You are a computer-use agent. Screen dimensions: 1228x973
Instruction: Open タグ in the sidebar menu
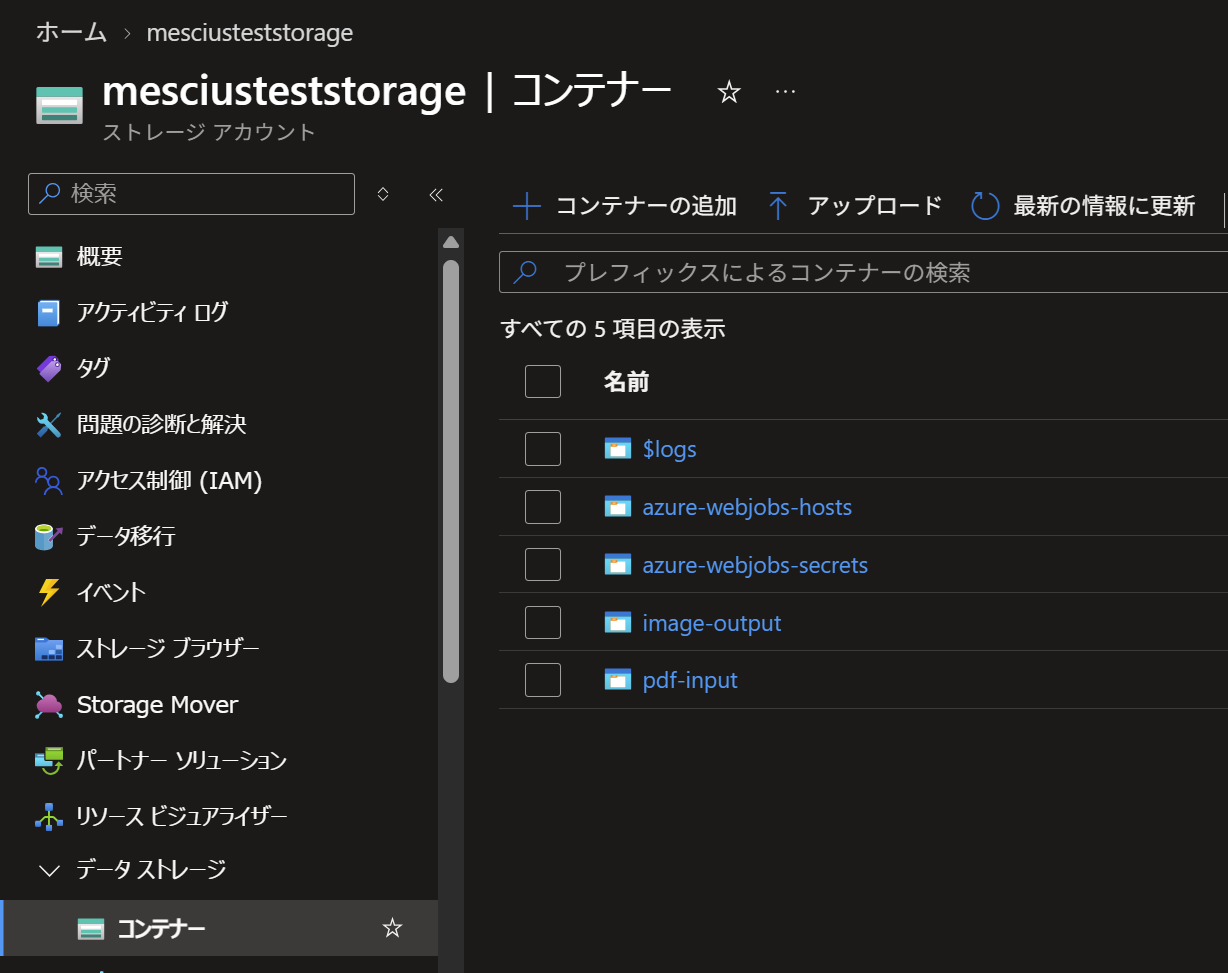pyautogui.click(x=93, y=369)
